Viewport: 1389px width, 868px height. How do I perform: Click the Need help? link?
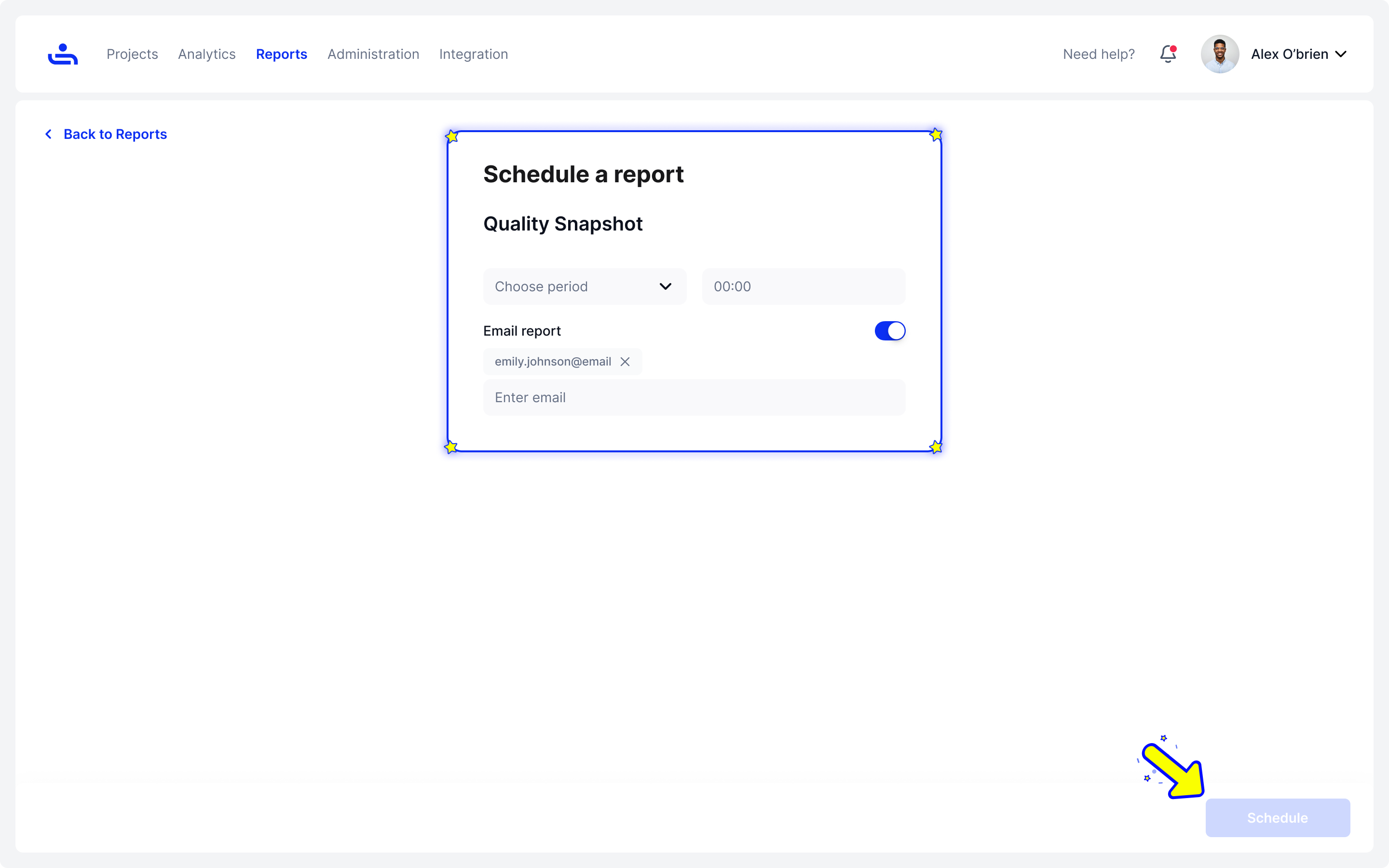tap(1099, 54)
